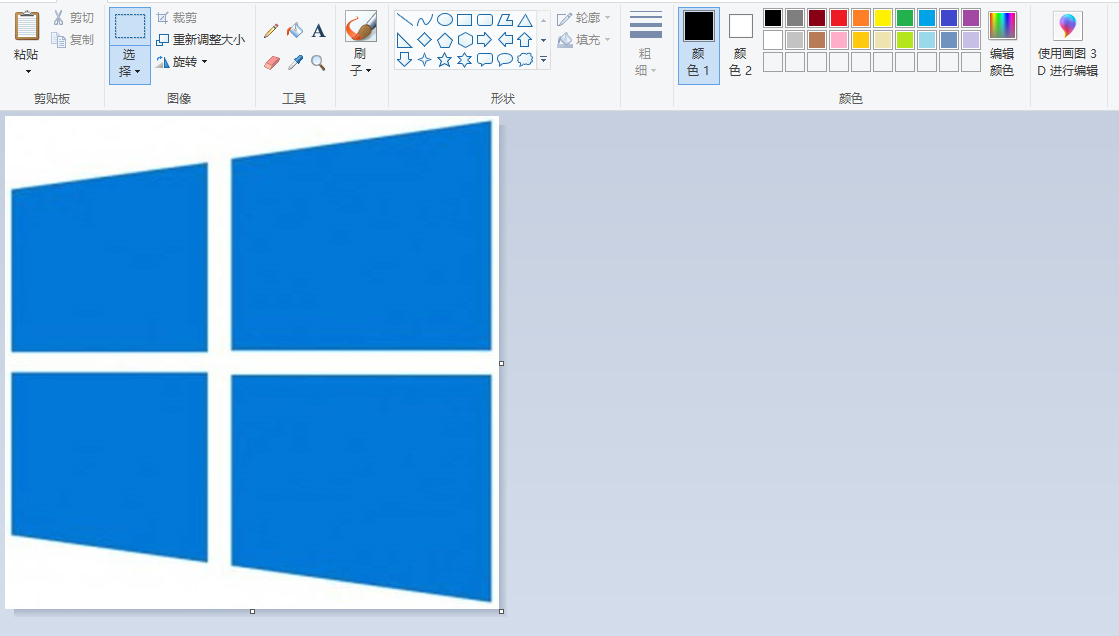Viewport: 1119px width, 636px height.
Task: Choose the Pentagon shape
Action: pos(445,40)
